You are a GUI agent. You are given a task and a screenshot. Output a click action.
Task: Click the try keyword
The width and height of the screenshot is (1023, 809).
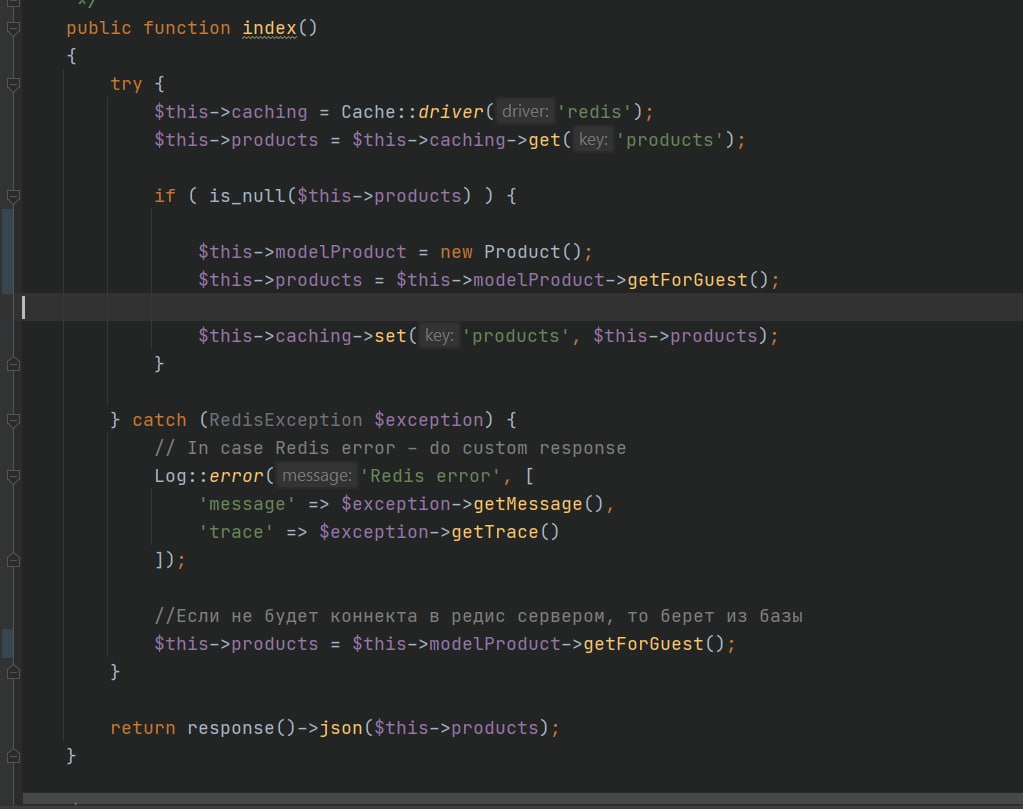pyautogui.click(x=126, y=84)
